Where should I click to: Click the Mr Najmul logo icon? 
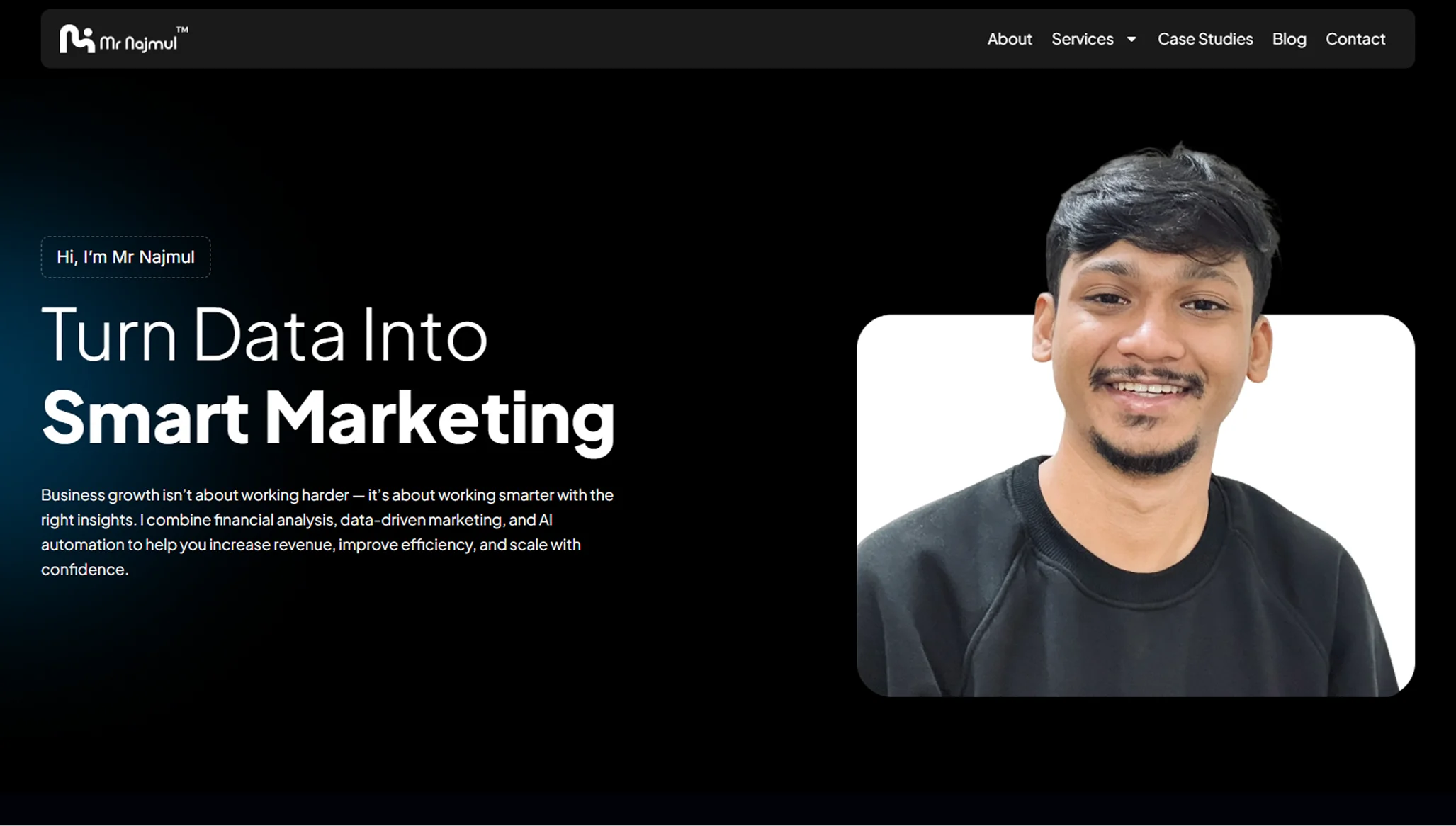tap(77, 39)
